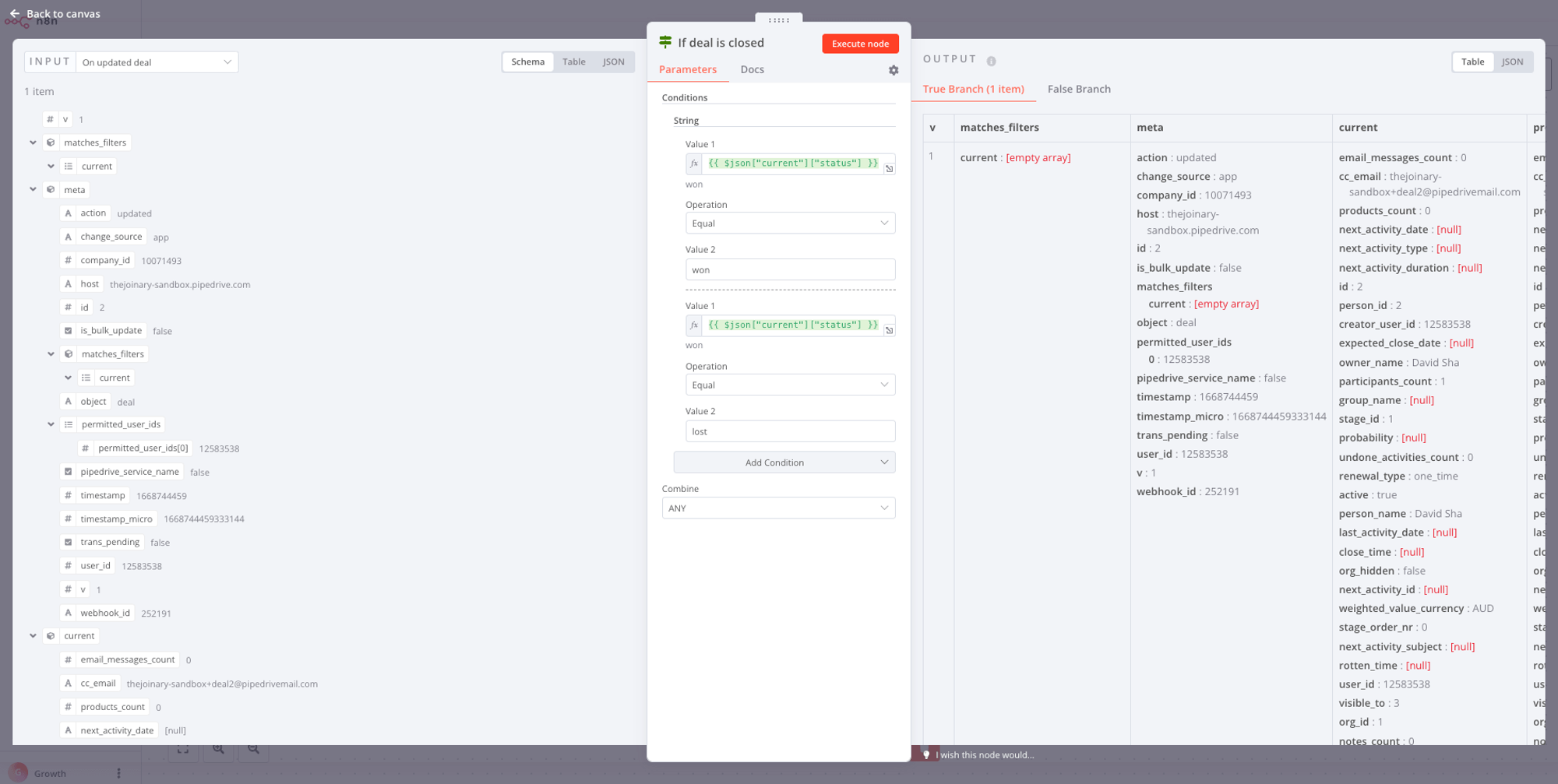The height and width of the screenshot is (784, 1558).
Task: Open the On updated deal input dropdown
Action: point(157,62)
